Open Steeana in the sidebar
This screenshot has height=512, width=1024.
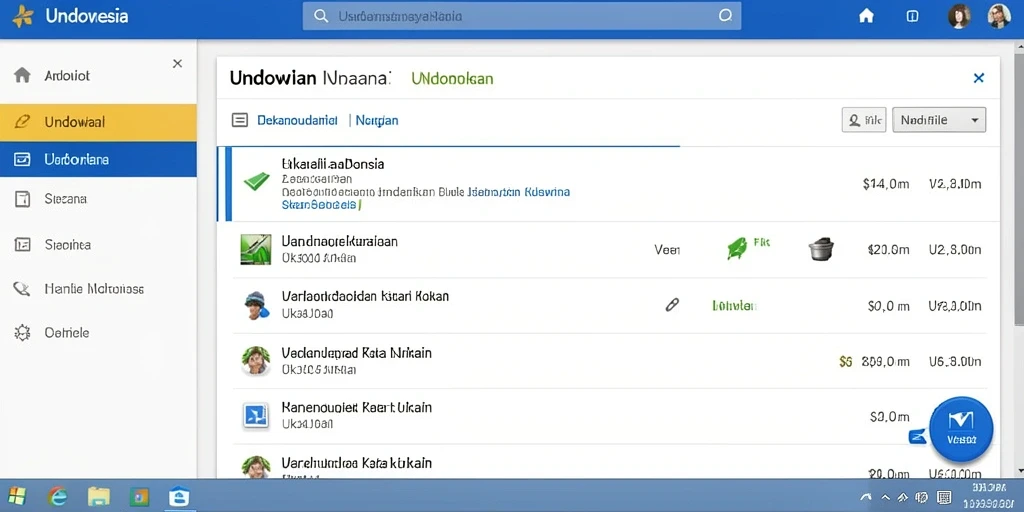click(x=98, y=199)
